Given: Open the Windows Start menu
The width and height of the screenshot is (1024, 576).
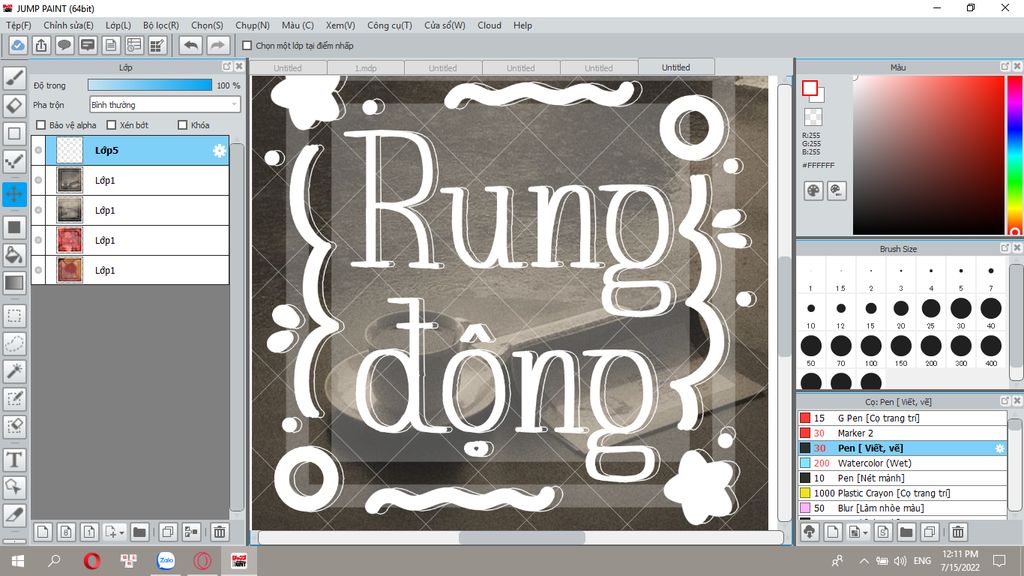Looking at the screenshot, I should click(x=18, y=560).
